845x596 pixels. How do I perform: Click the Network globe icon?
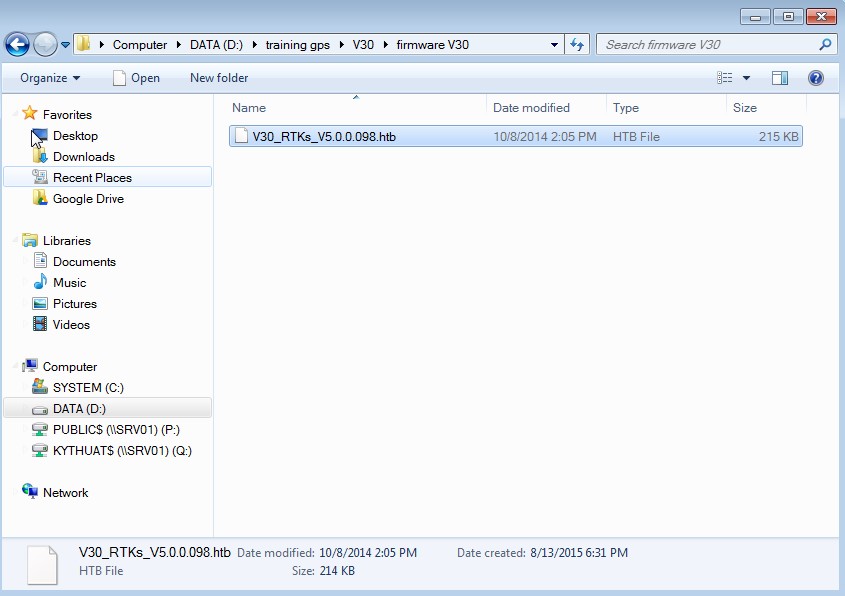click(30, 491)
